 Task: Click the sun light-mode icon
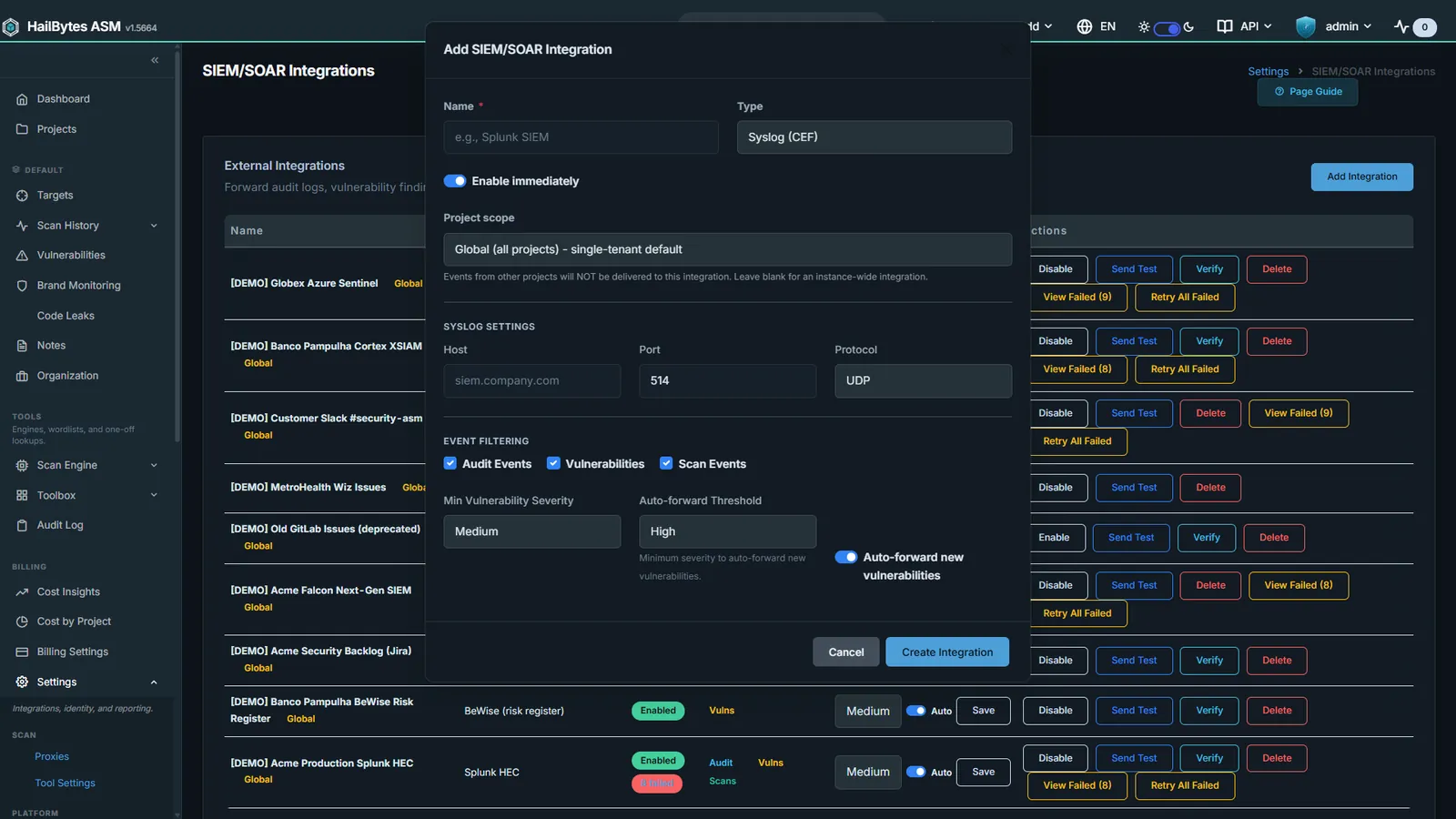pyautogui.click(x=1144, y=27)
